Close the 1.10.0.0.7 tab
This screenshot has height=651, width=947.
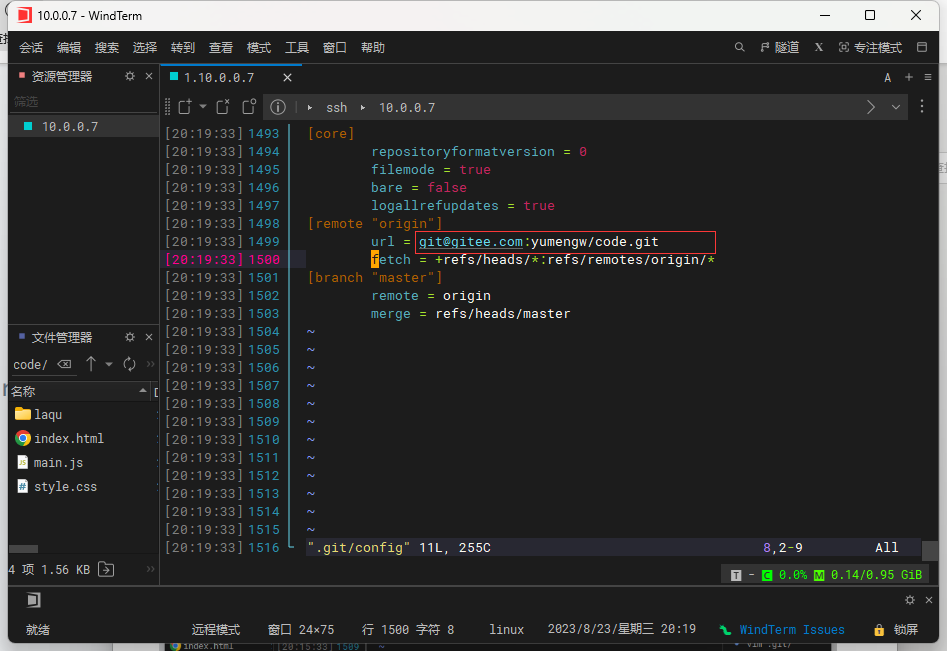tap(287, 77)
